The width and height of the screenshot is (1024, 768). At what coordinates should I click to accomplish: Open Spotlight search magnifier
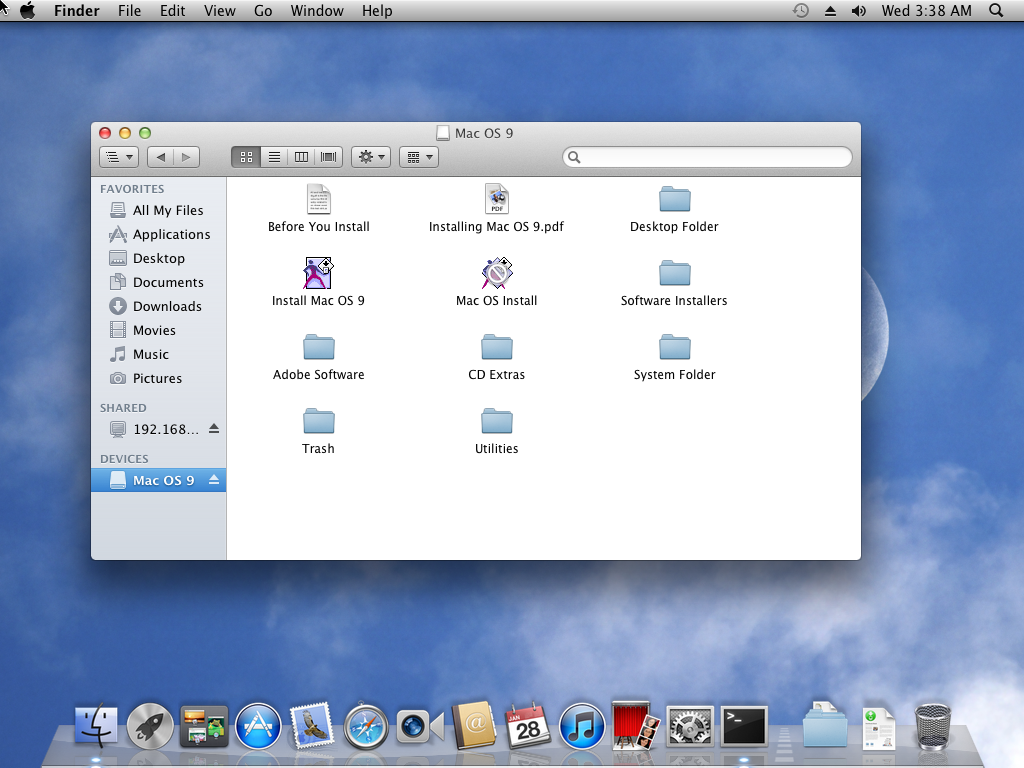pos(996,10)
